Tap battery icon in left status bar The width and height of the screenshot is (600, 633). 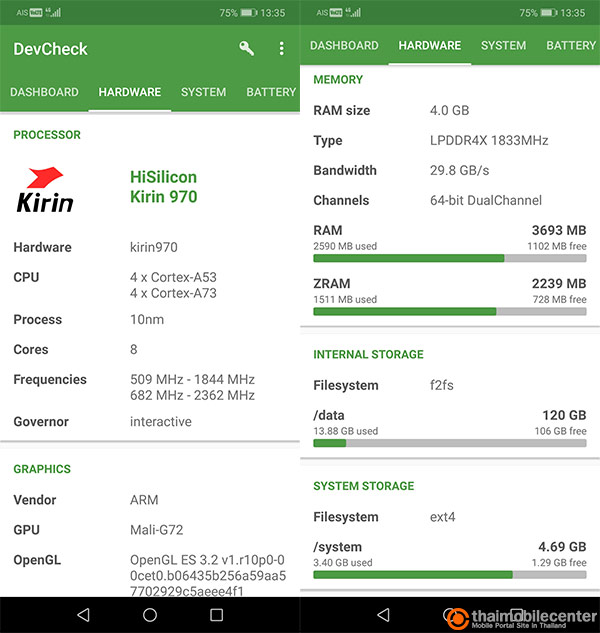click(x=249, y=13)
